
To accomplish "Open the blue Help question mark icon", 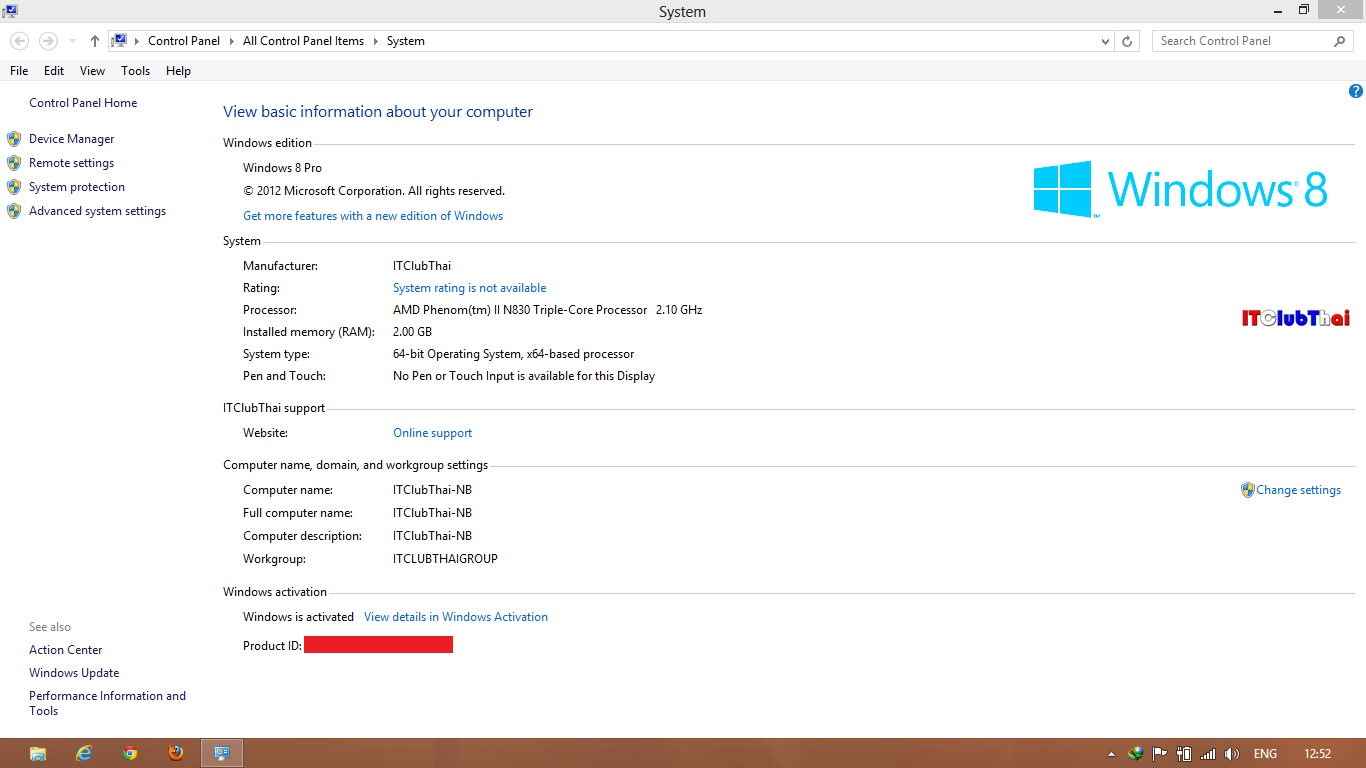I will point(1356,91).
